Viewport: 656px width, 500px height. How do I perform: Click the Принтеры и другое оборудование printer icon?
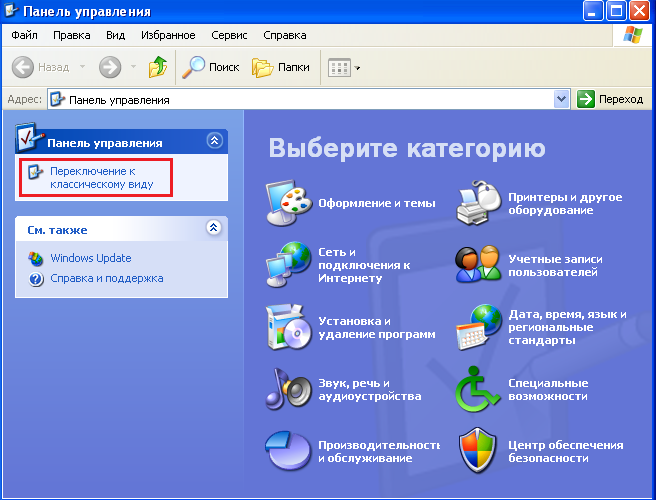coord(479,203)
